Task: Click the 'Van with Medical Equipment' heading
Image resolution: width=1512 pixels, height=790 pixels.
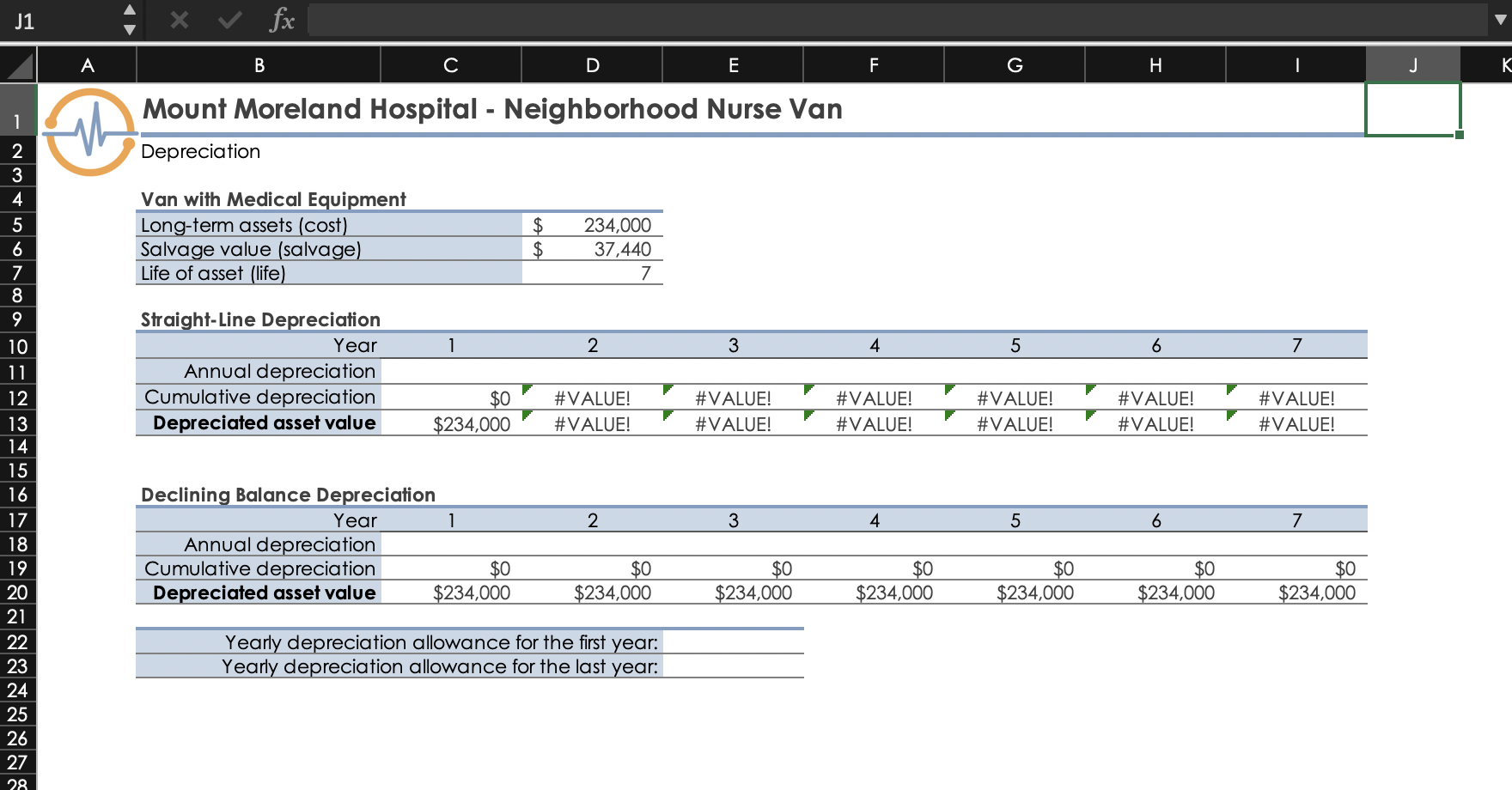Action: tap(273, 199)
